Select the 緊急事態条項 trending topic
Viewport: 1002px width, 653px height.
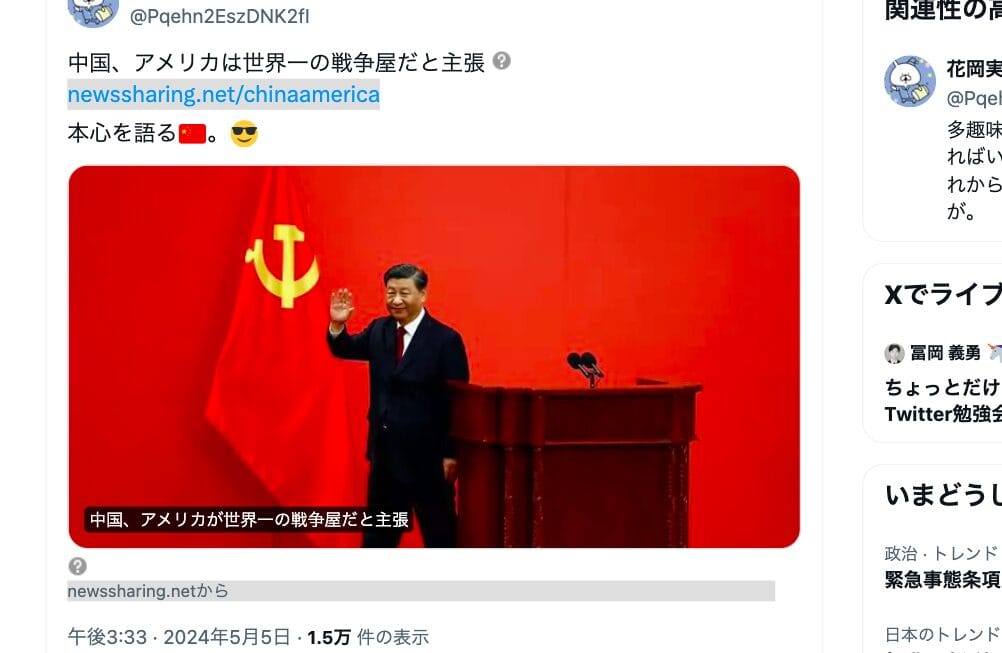click(x=943, y=580)
